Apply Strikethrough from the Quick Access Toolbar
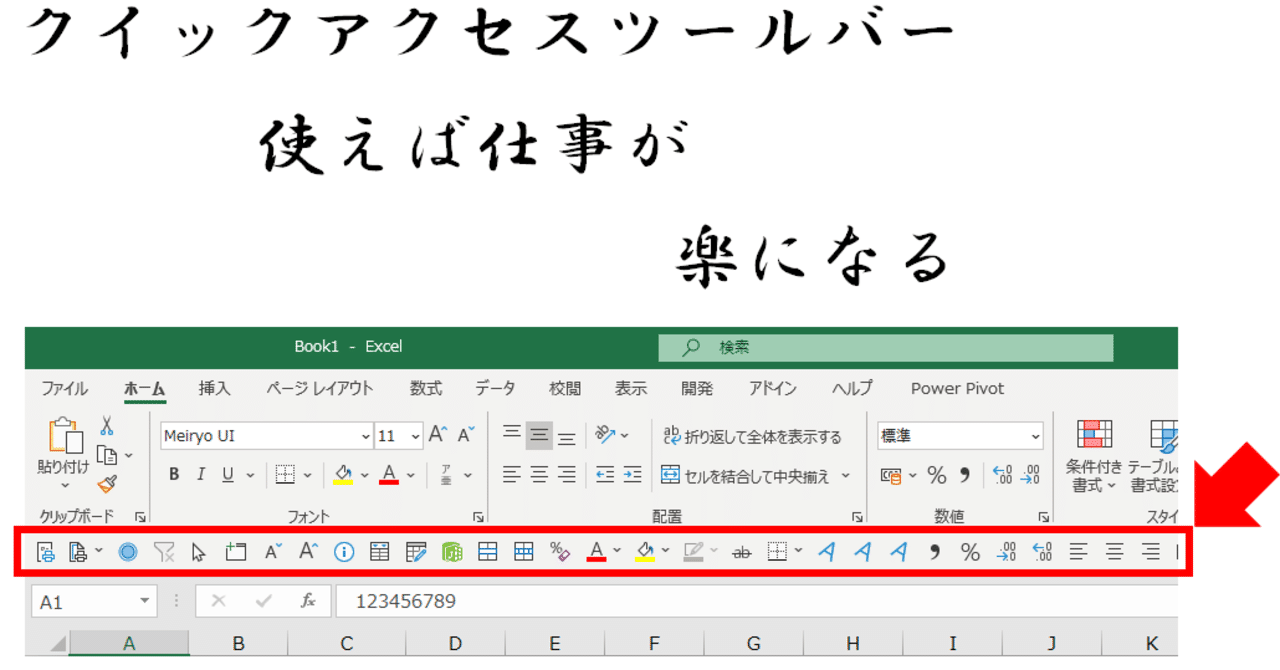 (741, 550)
